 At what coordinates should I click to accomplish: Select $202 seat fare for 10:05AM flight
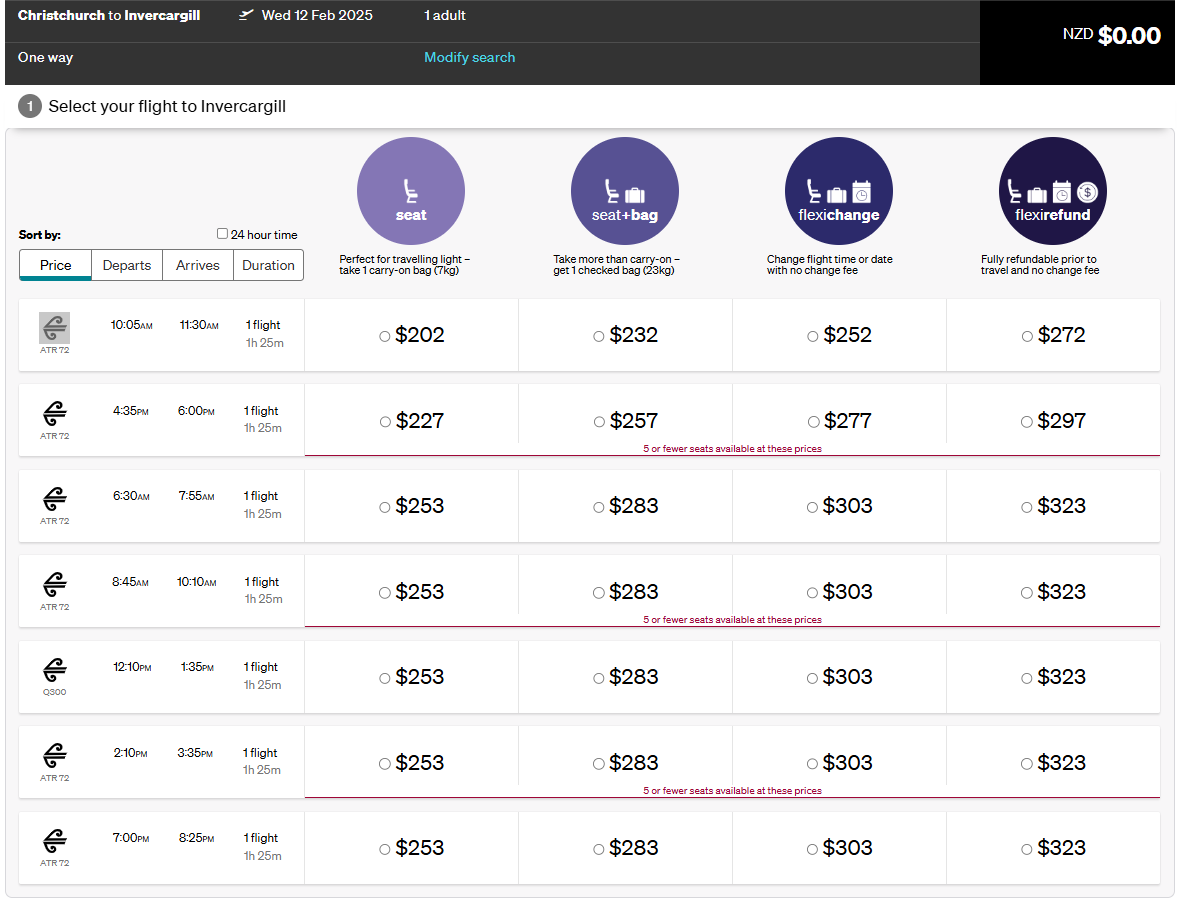point(385,336)
